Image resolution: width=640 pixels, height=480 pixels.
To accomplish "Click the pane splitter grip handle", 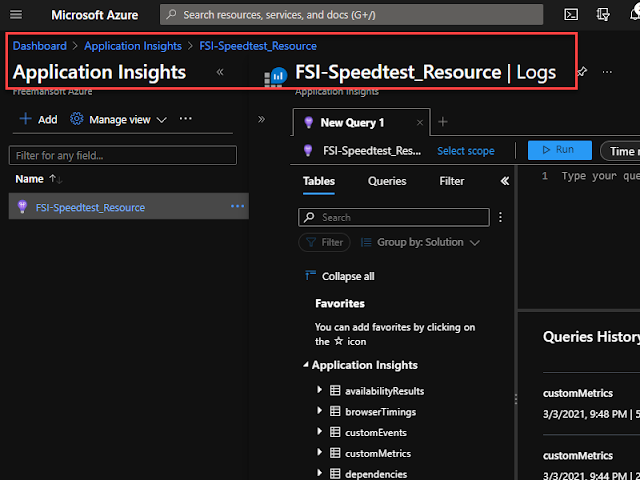I will click(516, 399).
